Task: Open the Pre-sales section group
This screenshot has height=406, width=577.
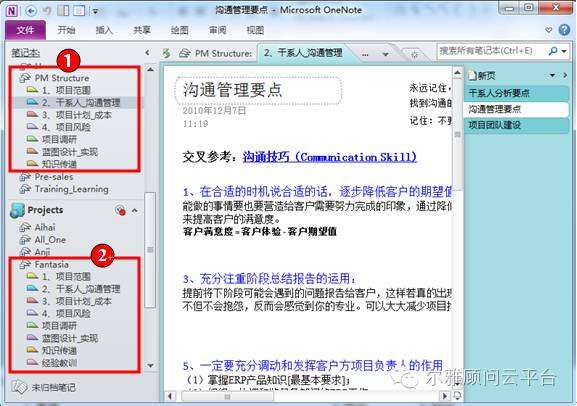Action: pyautogui.click(x=46, y=177)
